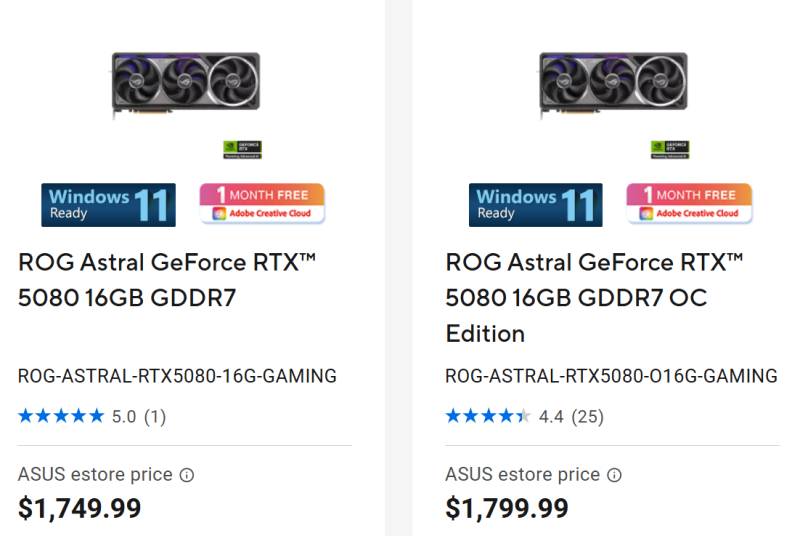Open the (25) reviews count

pyautogui.click(x=587, y=416)
